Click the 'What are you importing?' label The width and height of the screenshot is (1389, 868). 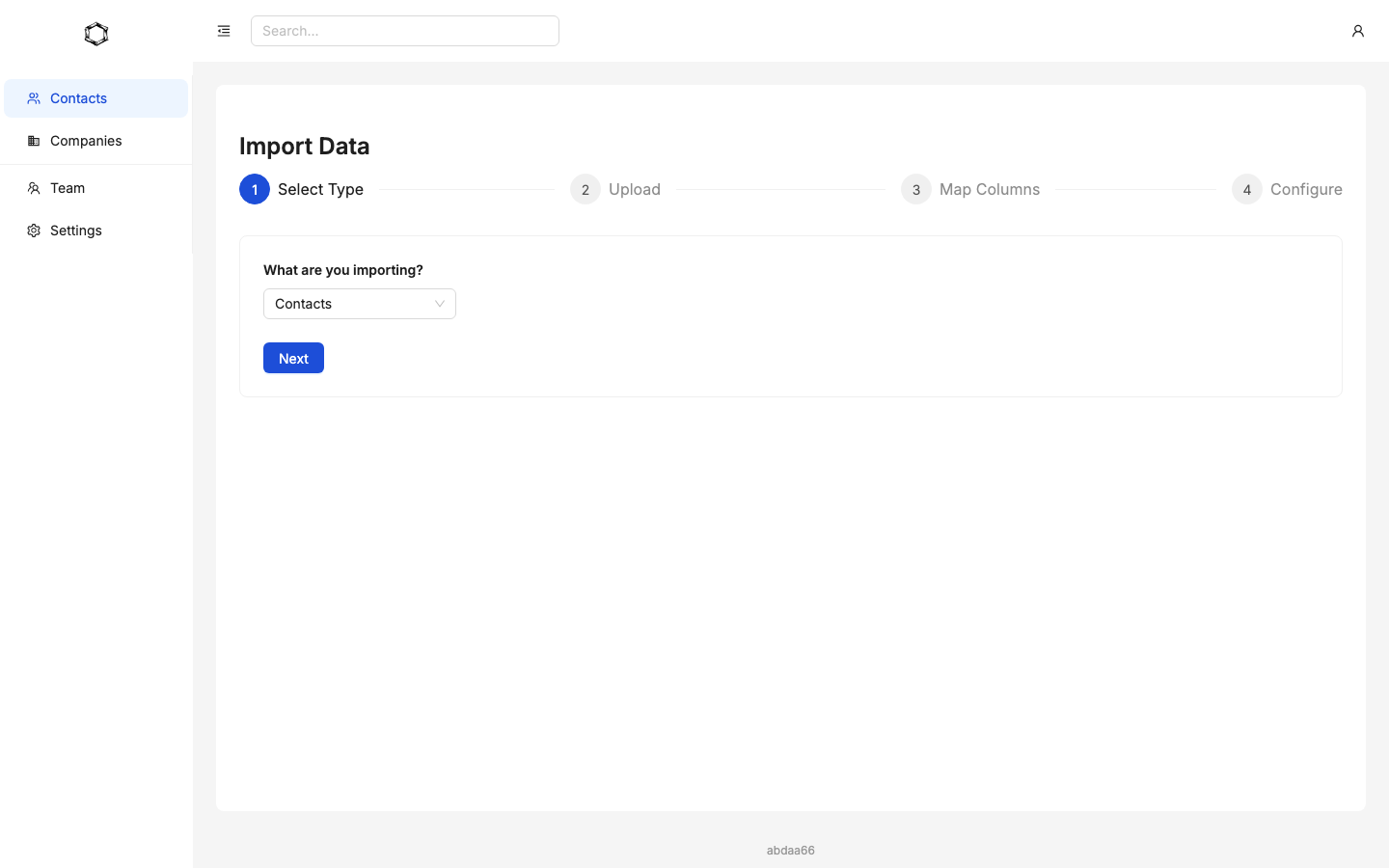tap(343, 270)
